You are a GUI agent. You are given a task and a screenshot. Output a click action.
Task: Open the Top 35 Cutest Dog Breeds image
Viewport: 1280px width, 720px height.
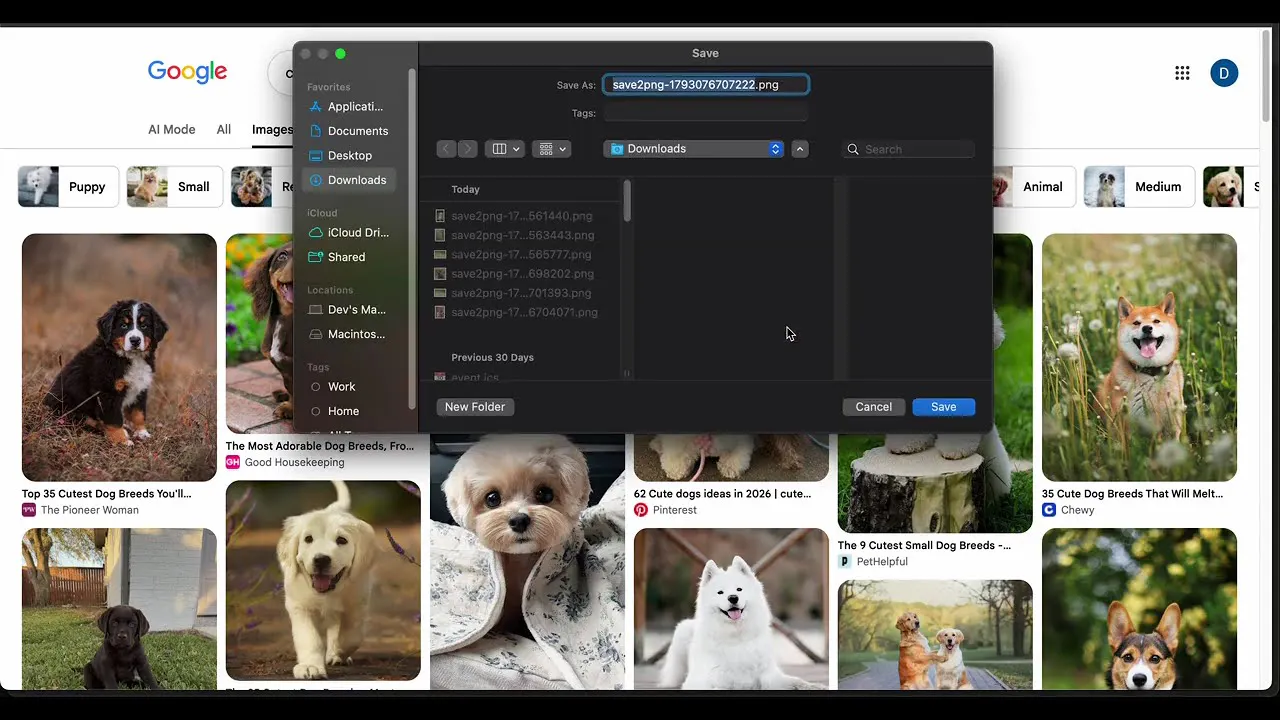tap(119, 357)
